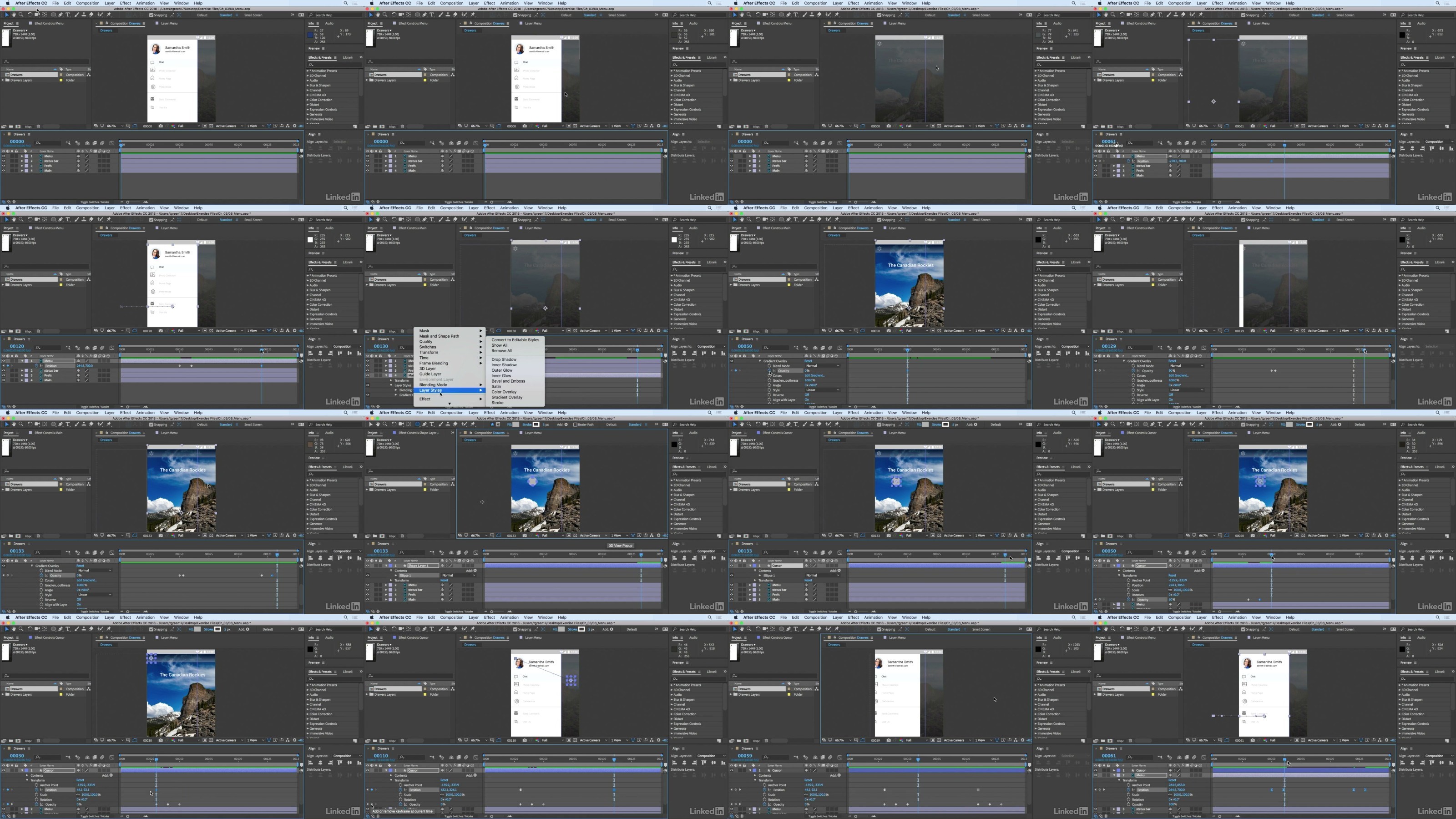The width and height of the screenshot is (1456, 819).
Task: Open Effect Controls Shape Layer 1 tab
Action: click(418, 433)
